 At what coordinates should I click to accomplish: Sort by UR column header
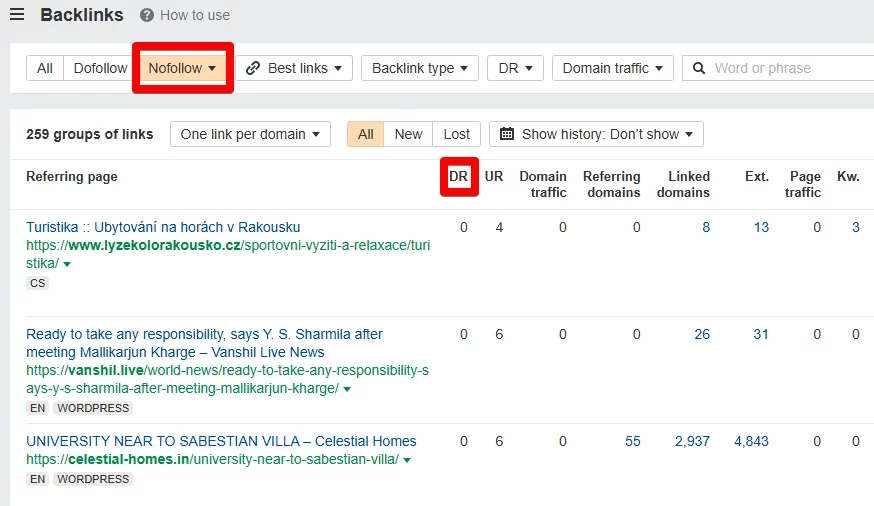494,177
